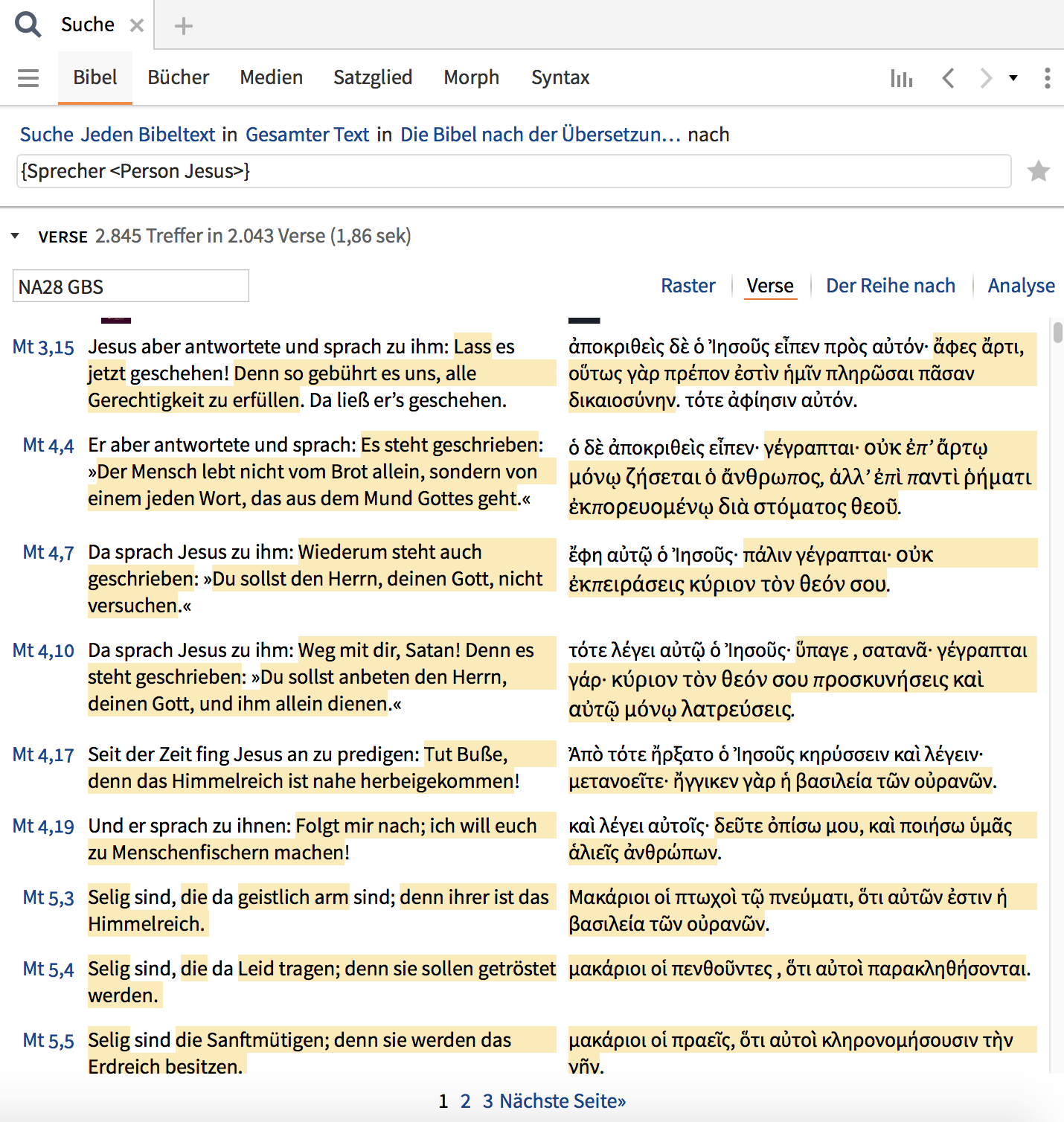1064x1122 pixels.
Task: Open verse reference Mt 4,4
Action: click(48, 446)
